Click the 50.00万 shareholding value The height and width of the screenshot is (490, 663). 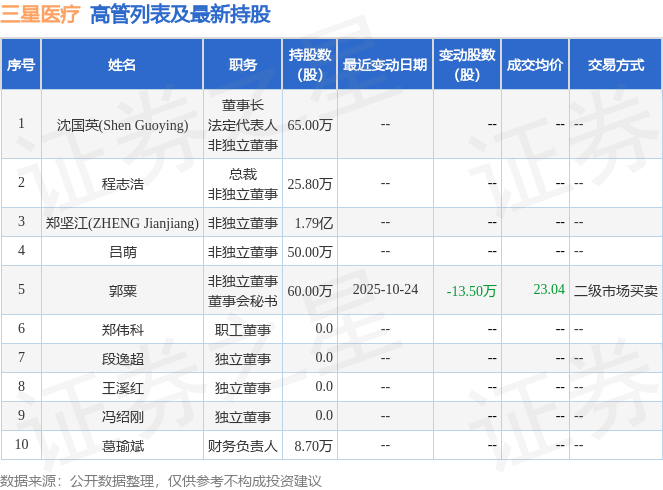pos(310,252)
